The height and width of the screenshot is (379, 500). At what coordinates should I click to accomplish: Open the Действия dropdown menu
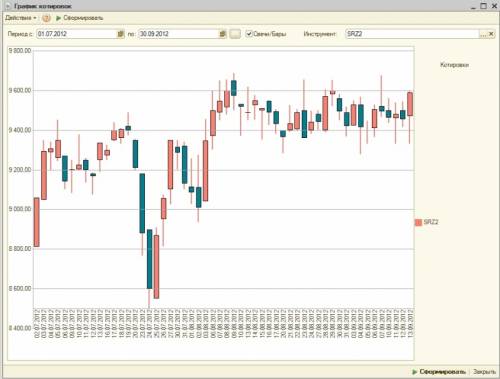[21, 18]
